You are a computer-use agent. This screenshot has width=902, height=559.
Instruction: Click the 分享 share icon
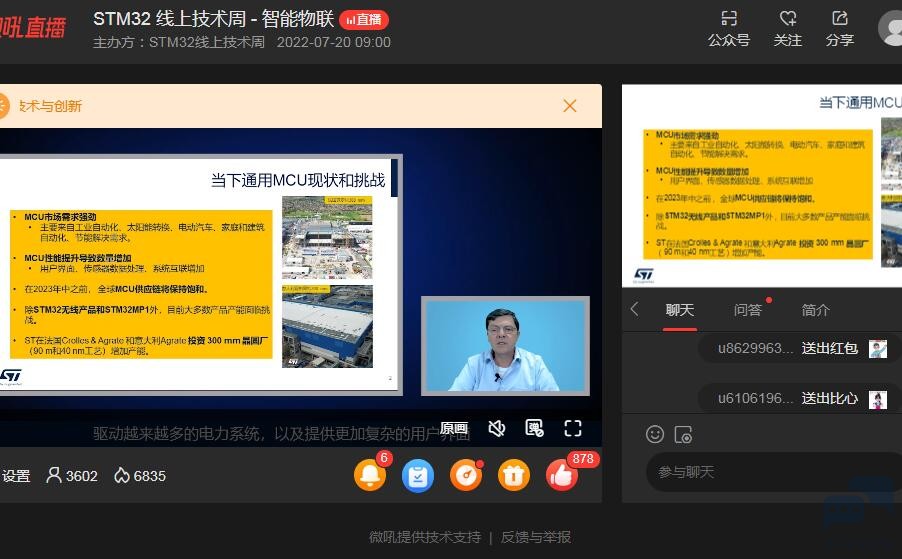tap(840, 18)
